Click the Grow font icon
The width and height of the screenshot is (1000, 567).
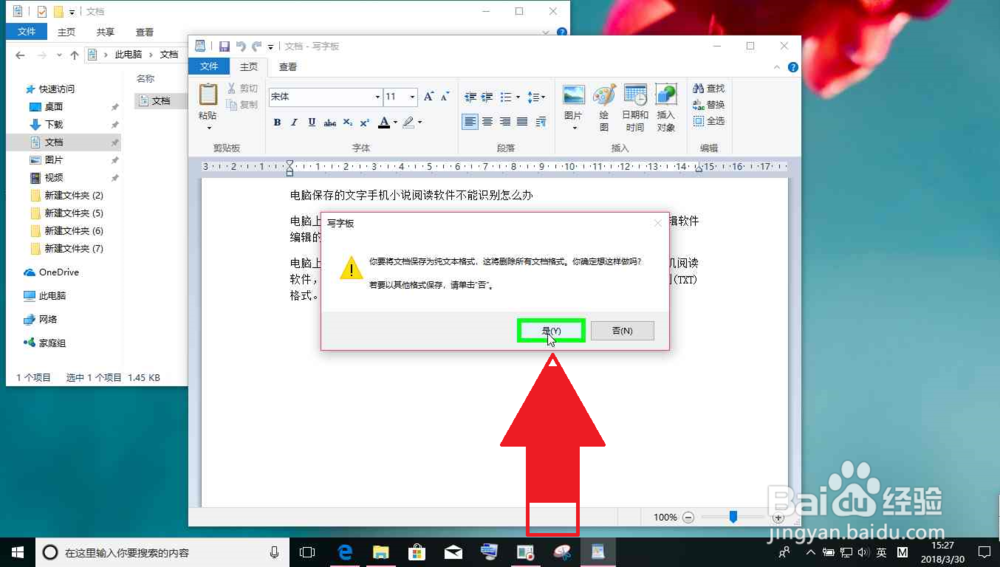(x=429, y=96)
